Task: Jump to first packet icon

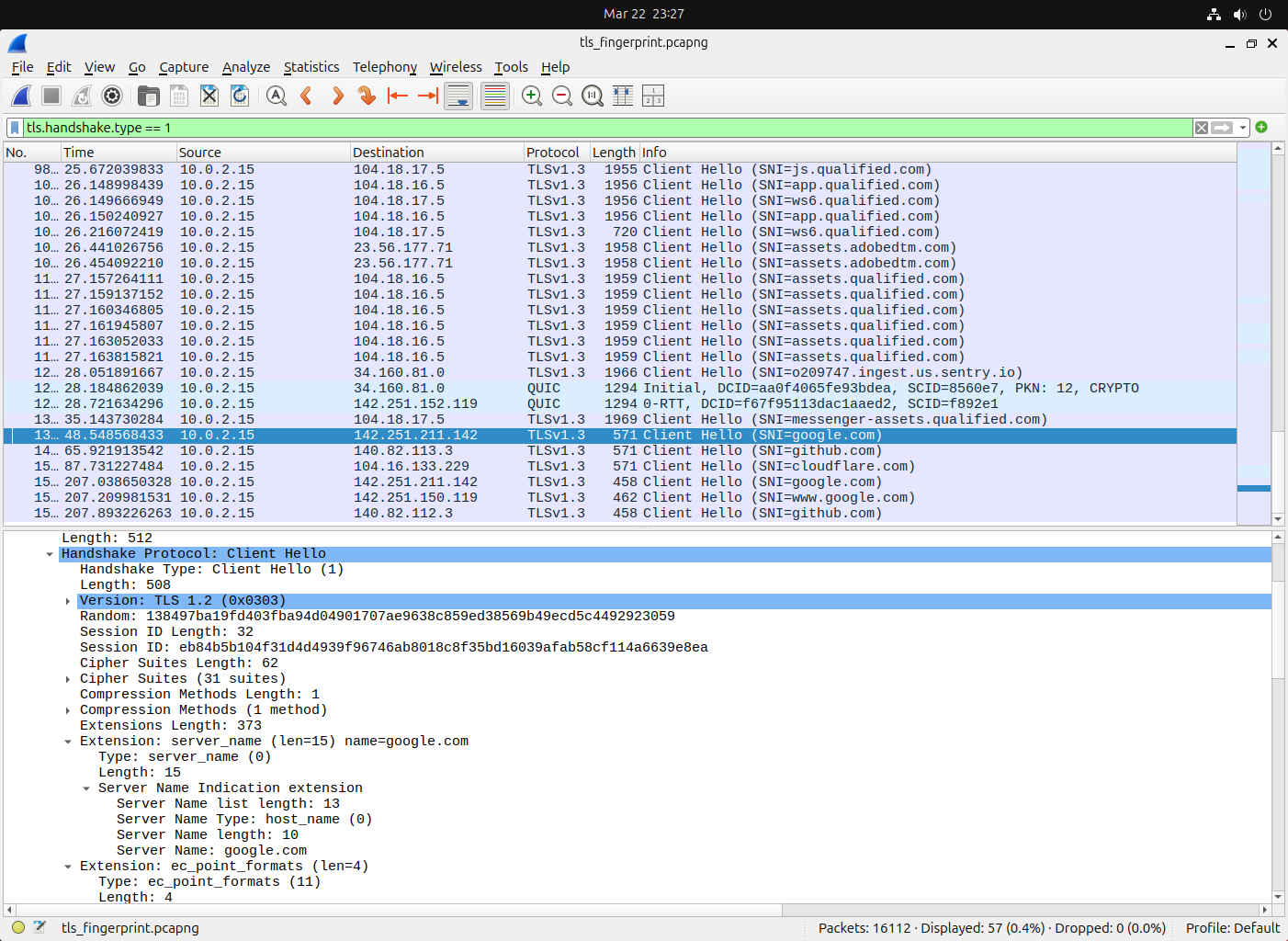Action: (x=398, y=96)
